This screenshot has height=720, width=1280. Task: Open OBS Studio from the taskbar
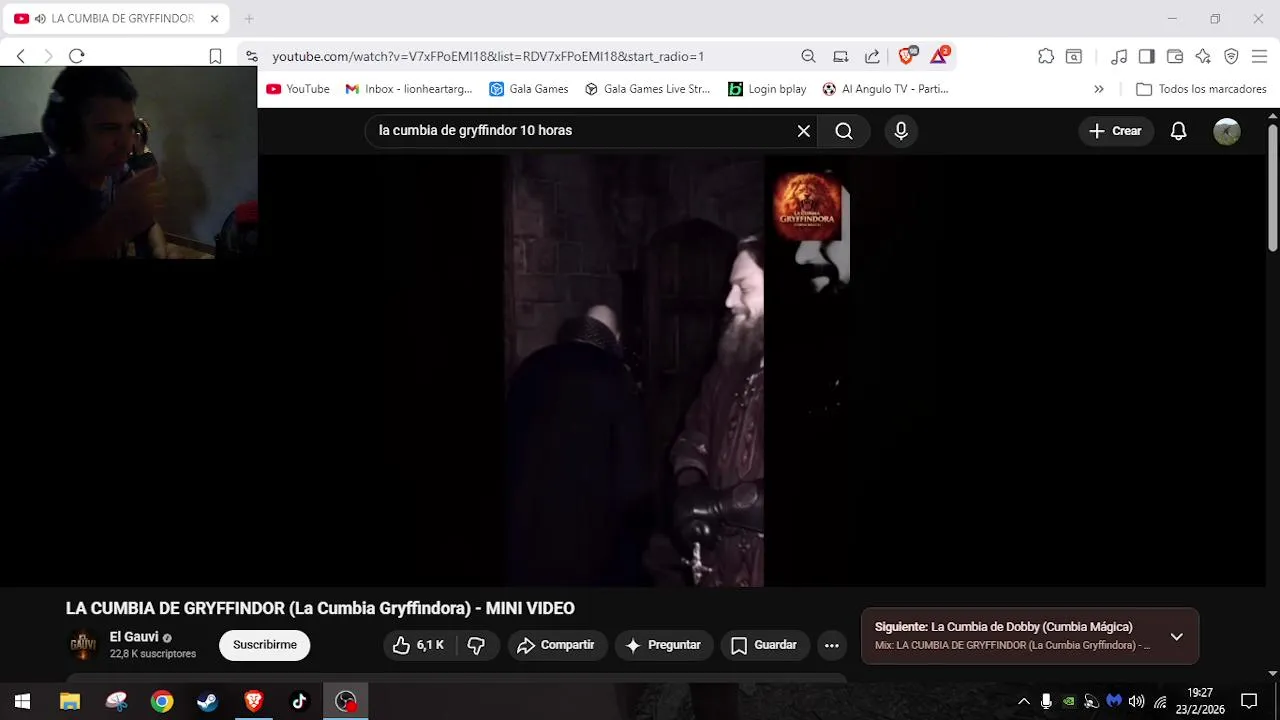click(x=346, y=701)
